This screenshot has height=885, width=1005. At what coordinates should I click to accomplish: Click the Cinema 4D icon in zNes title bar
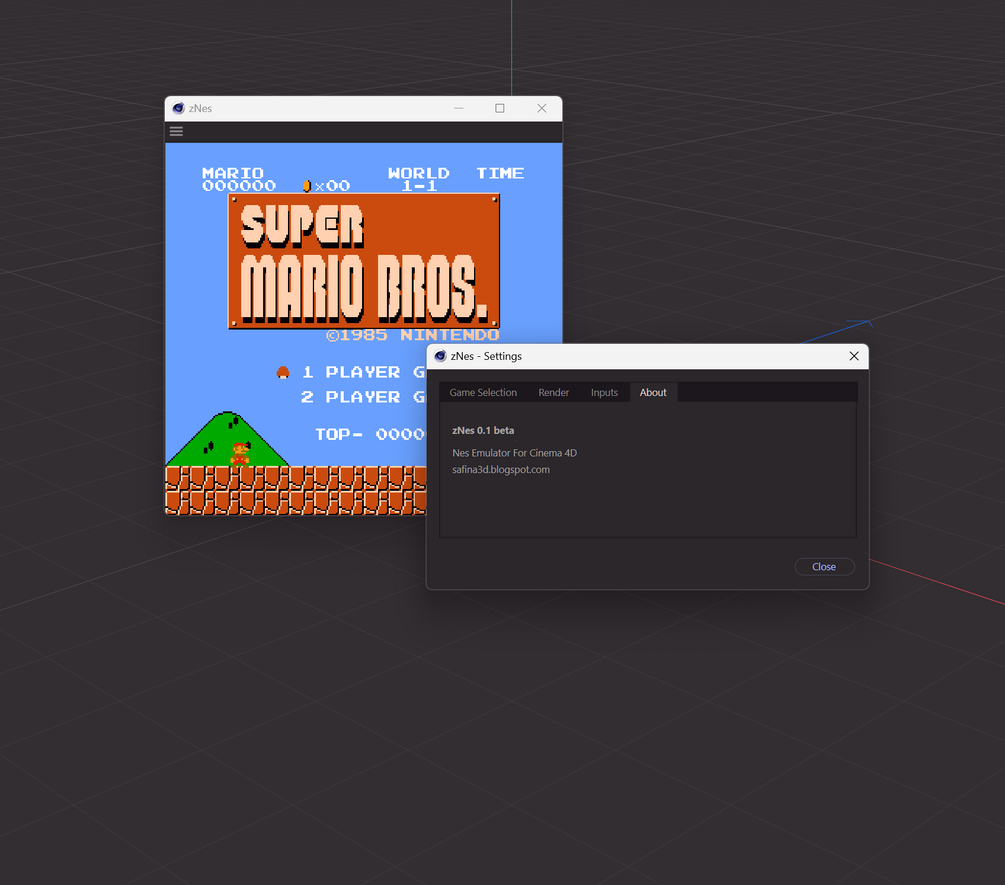pos(179,108)
